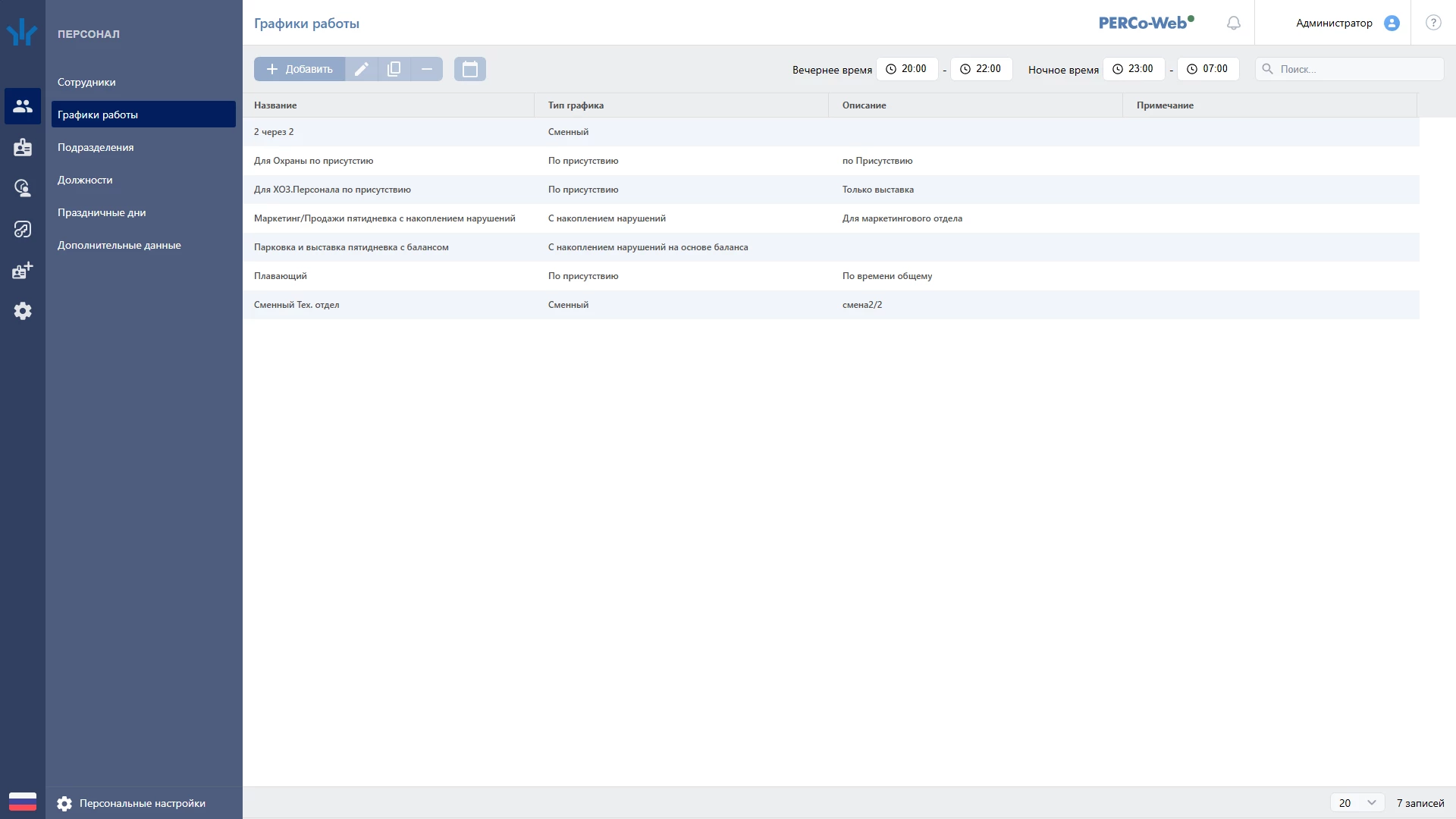Viewport: 1456px width, 819px height.
Task: Select the Плавающий schedule row
Action: click(x=831, y=276)
